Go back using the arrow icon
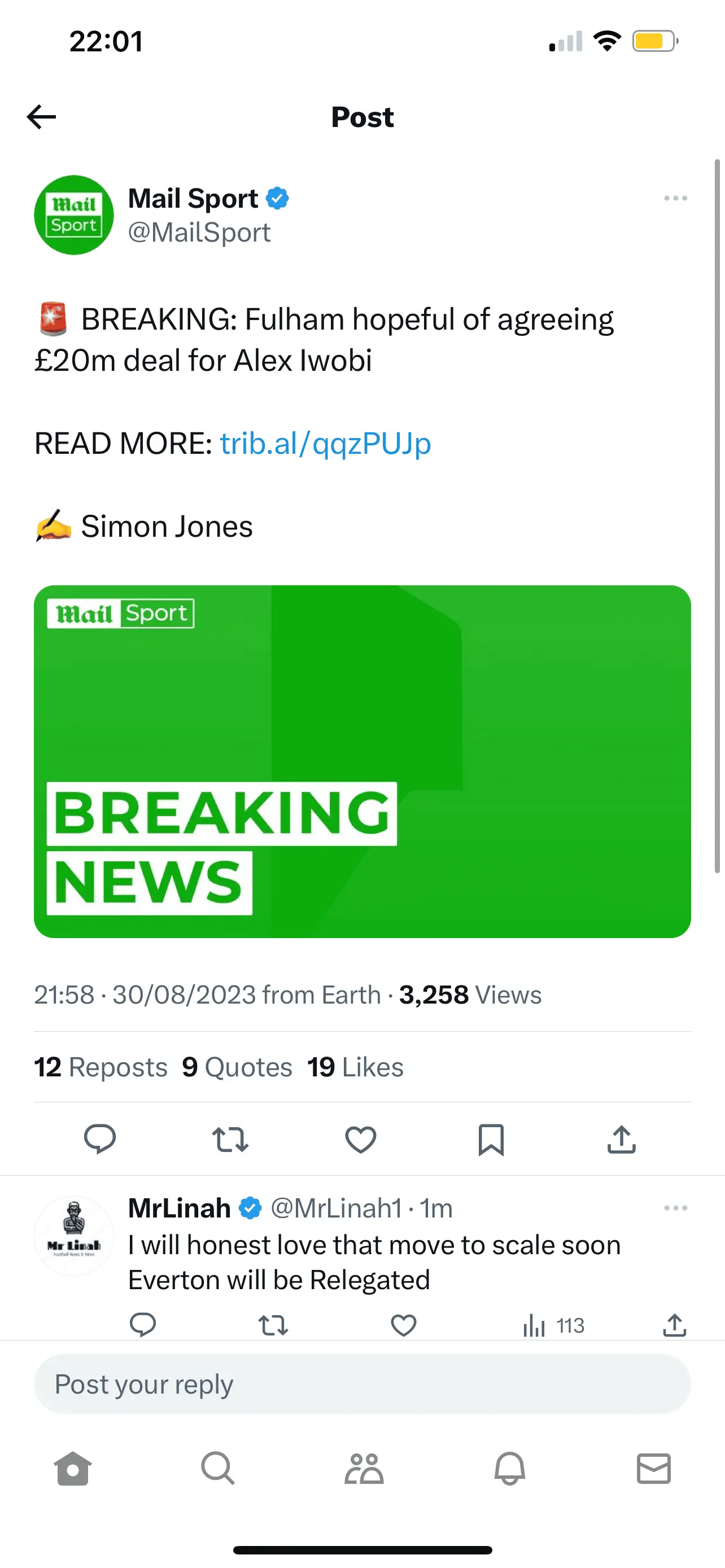Image resolution: width=725 pixels, height=1568 pixels. pos(41,117)
